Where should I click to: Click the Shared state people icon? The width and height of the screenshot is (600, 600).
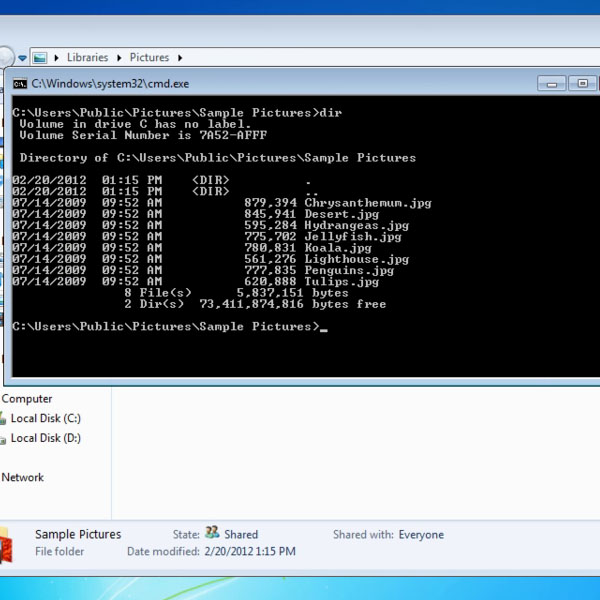pyautogui.click(x=212, y=532)
